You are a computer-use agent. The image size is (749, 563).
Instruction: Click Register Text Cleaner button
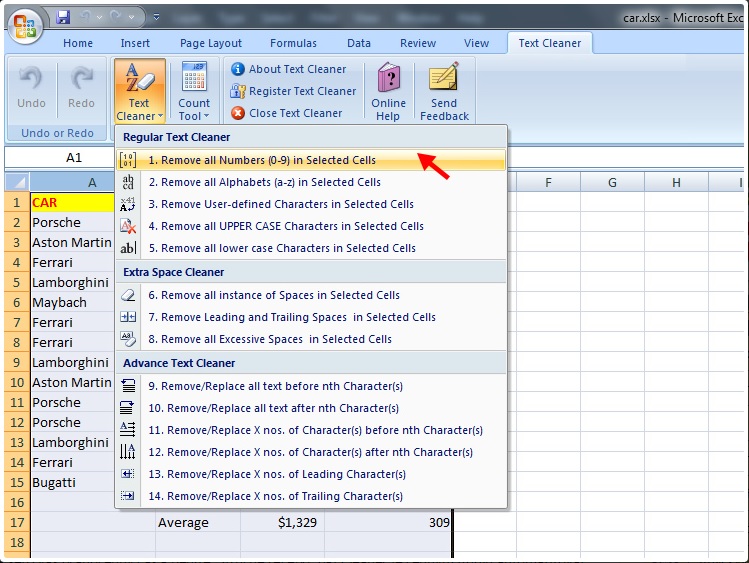302,91
